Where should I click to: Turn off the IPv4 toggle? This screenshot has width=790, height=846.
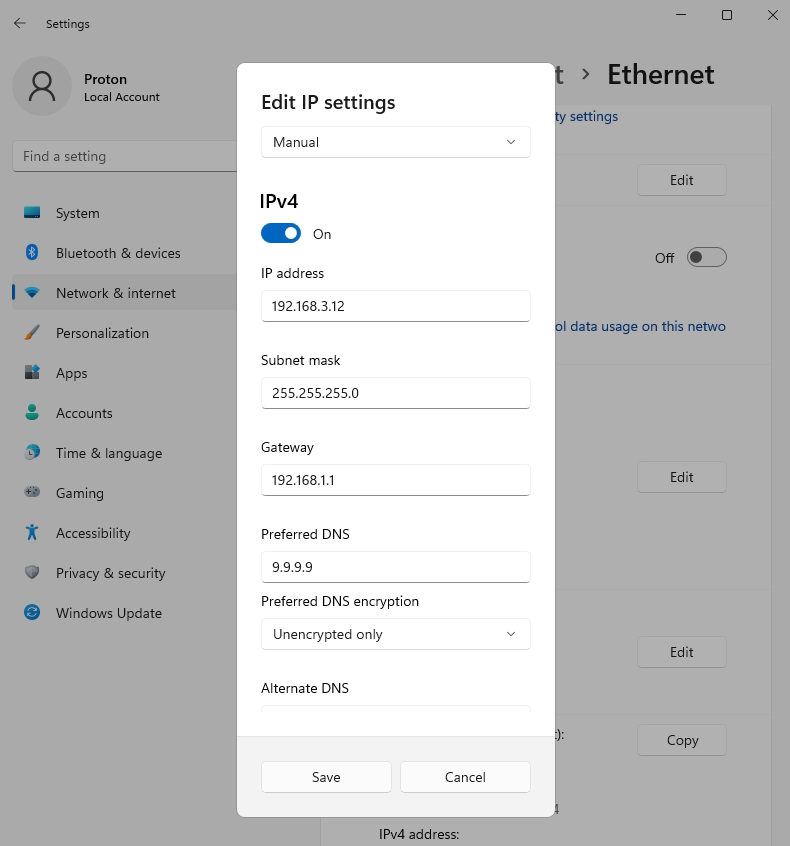(281, 234)
